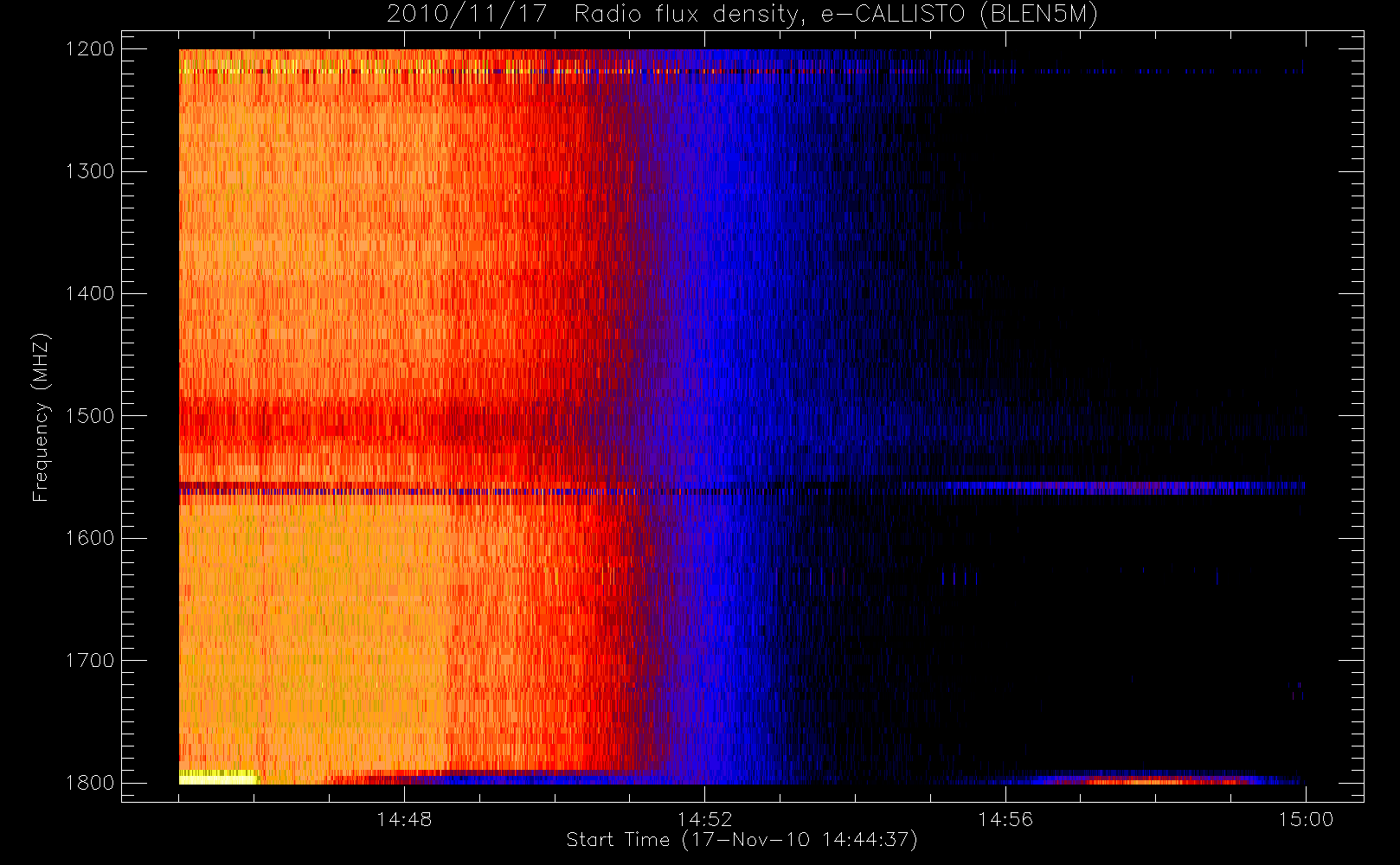1400x865 pixels.
Task: Click the bright yellow patch at 1800 MHz start
Action: tap(218, 777)
